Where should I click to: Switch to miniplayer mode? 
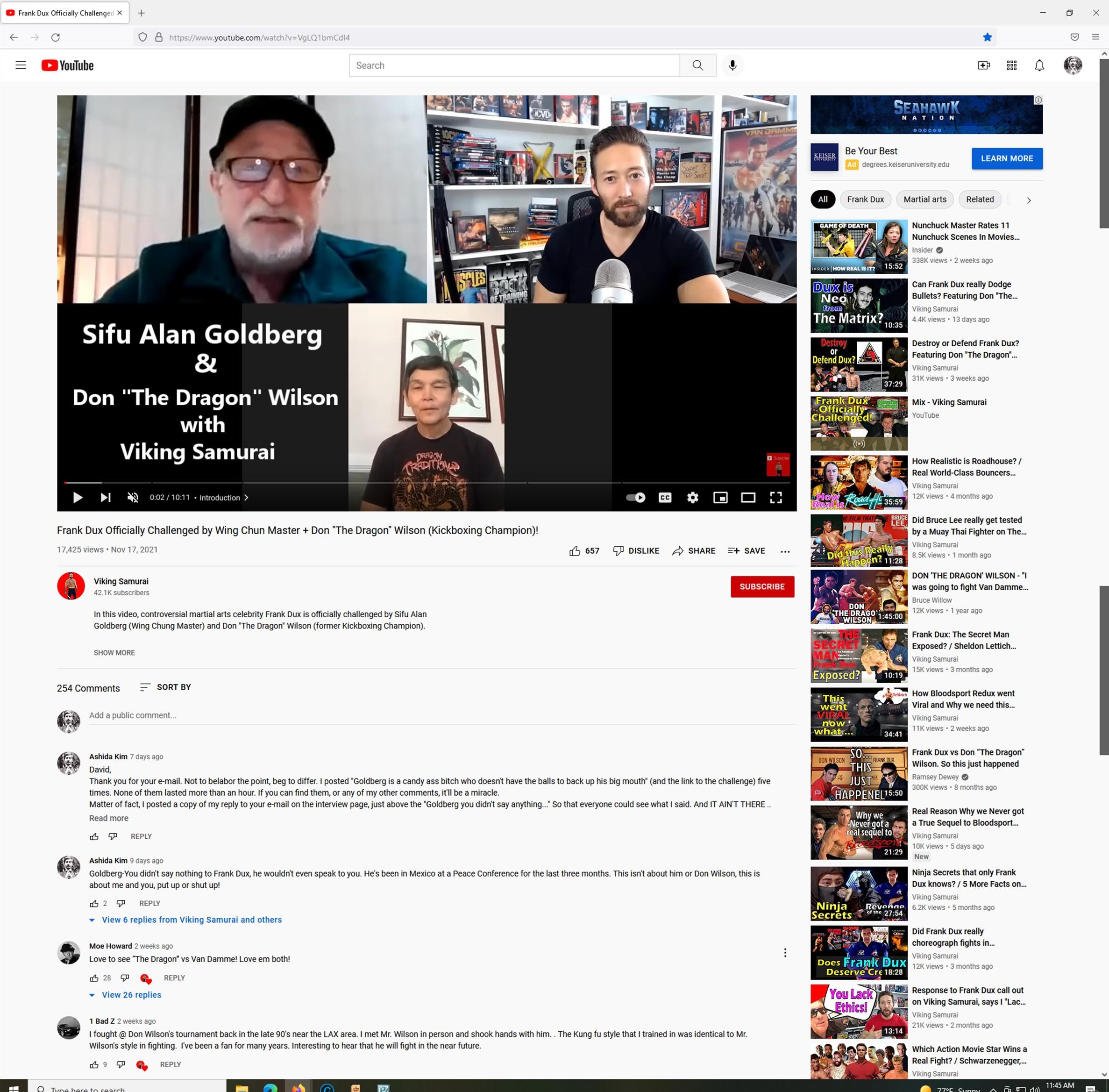click(720, 497)
